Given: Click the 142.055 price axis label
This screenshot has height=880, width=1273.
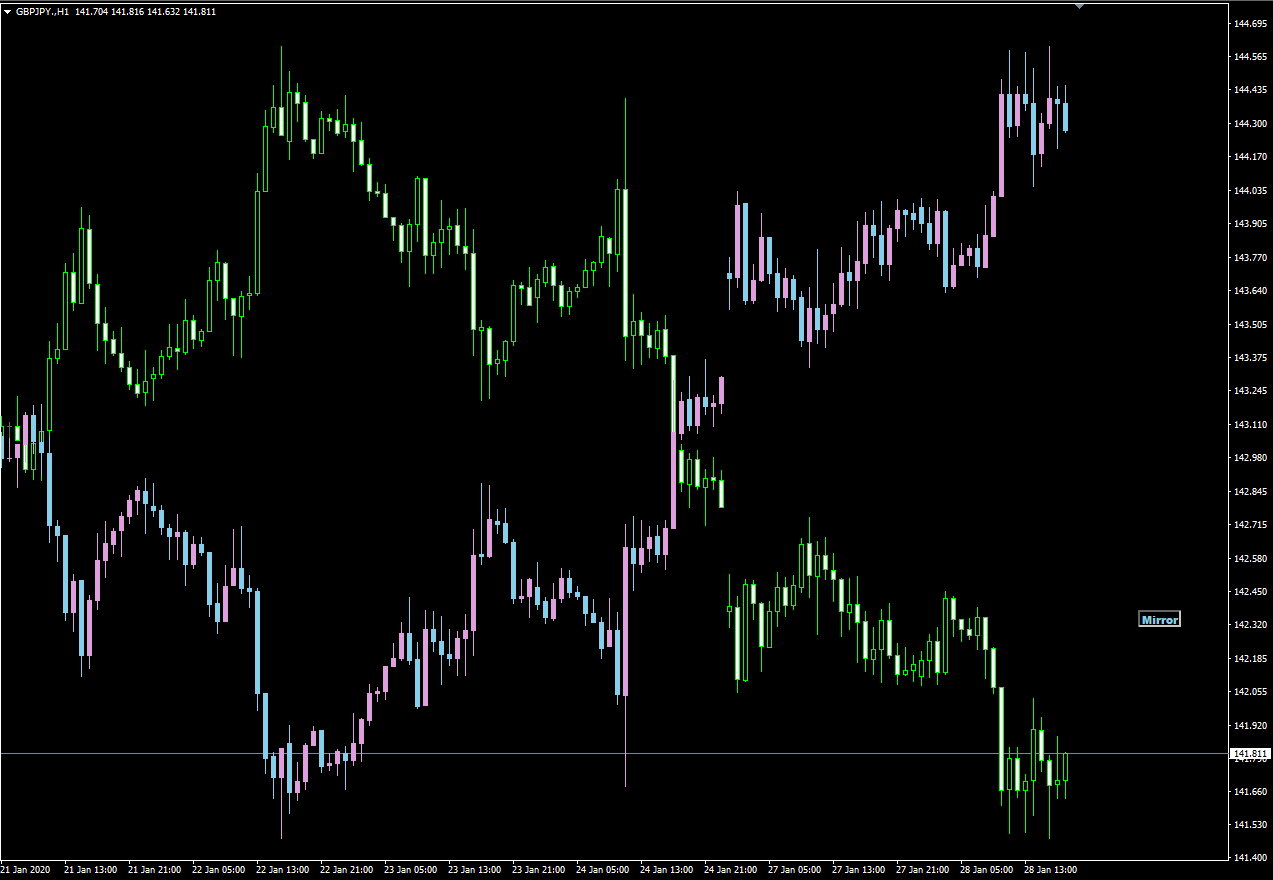Looking at the screenshot, I should click(x=1251, y=692).
